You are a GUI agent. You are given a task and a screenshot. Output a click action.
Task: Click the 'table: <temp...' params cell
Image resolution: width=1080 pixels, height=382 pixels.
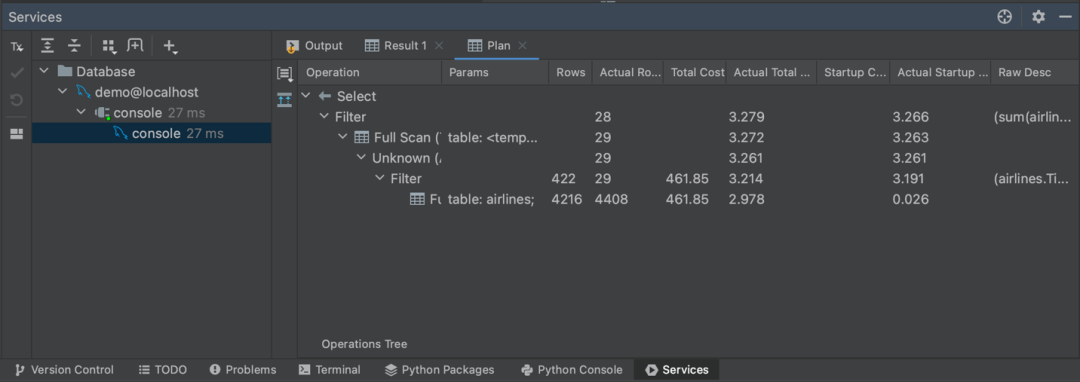click(x=492, y=138)
